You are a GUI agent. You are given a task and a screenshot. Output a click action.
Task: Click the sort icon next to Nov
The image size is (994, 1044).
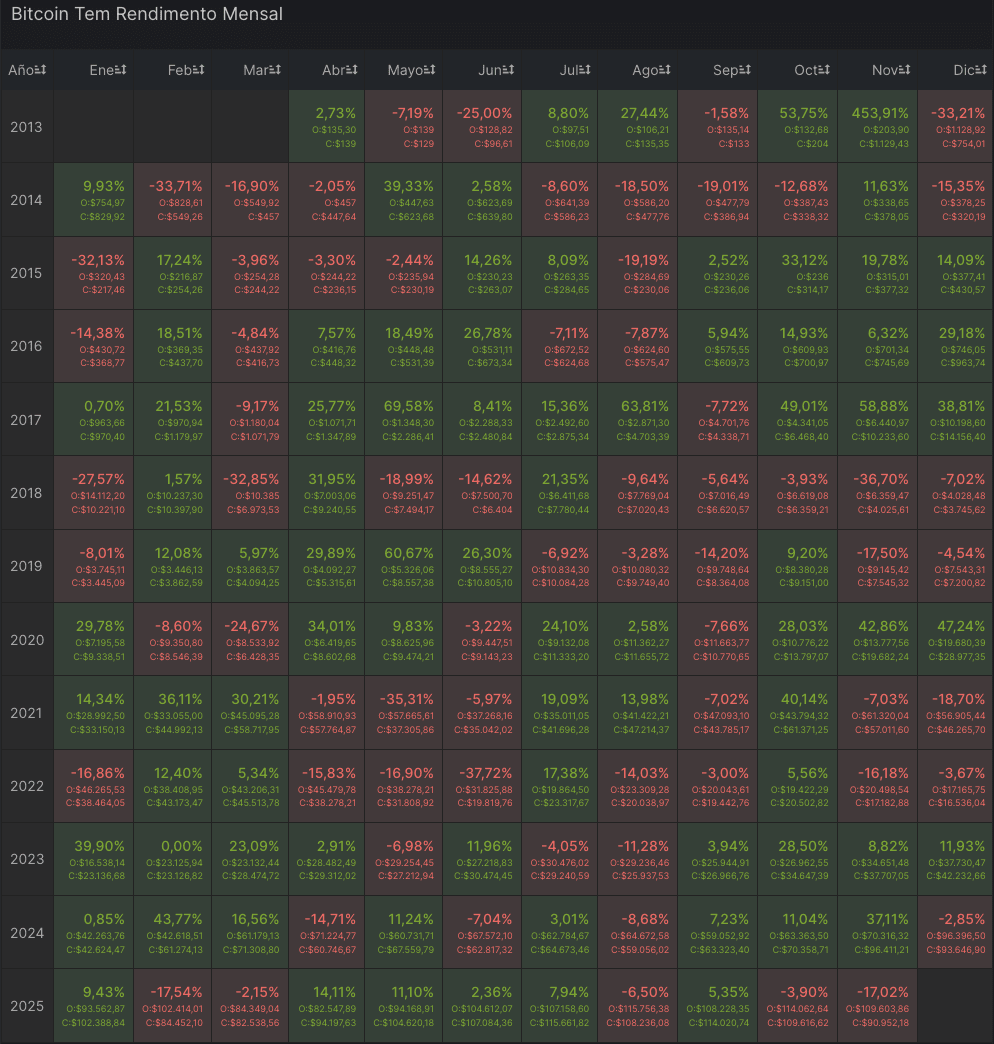click(904, 70)
